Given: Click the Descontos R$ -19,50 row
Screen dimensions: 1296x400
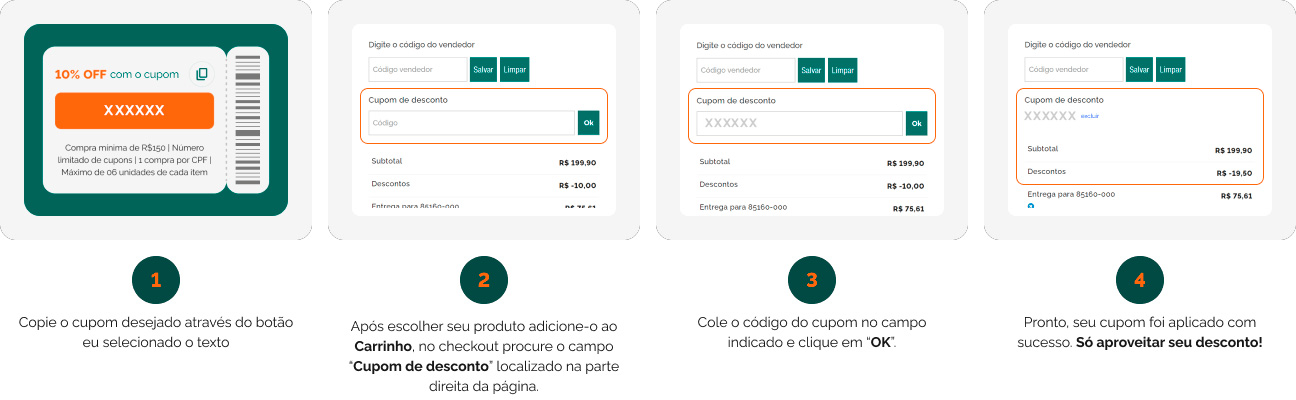Looking at the screenshot, I should tap(1140, 172).
